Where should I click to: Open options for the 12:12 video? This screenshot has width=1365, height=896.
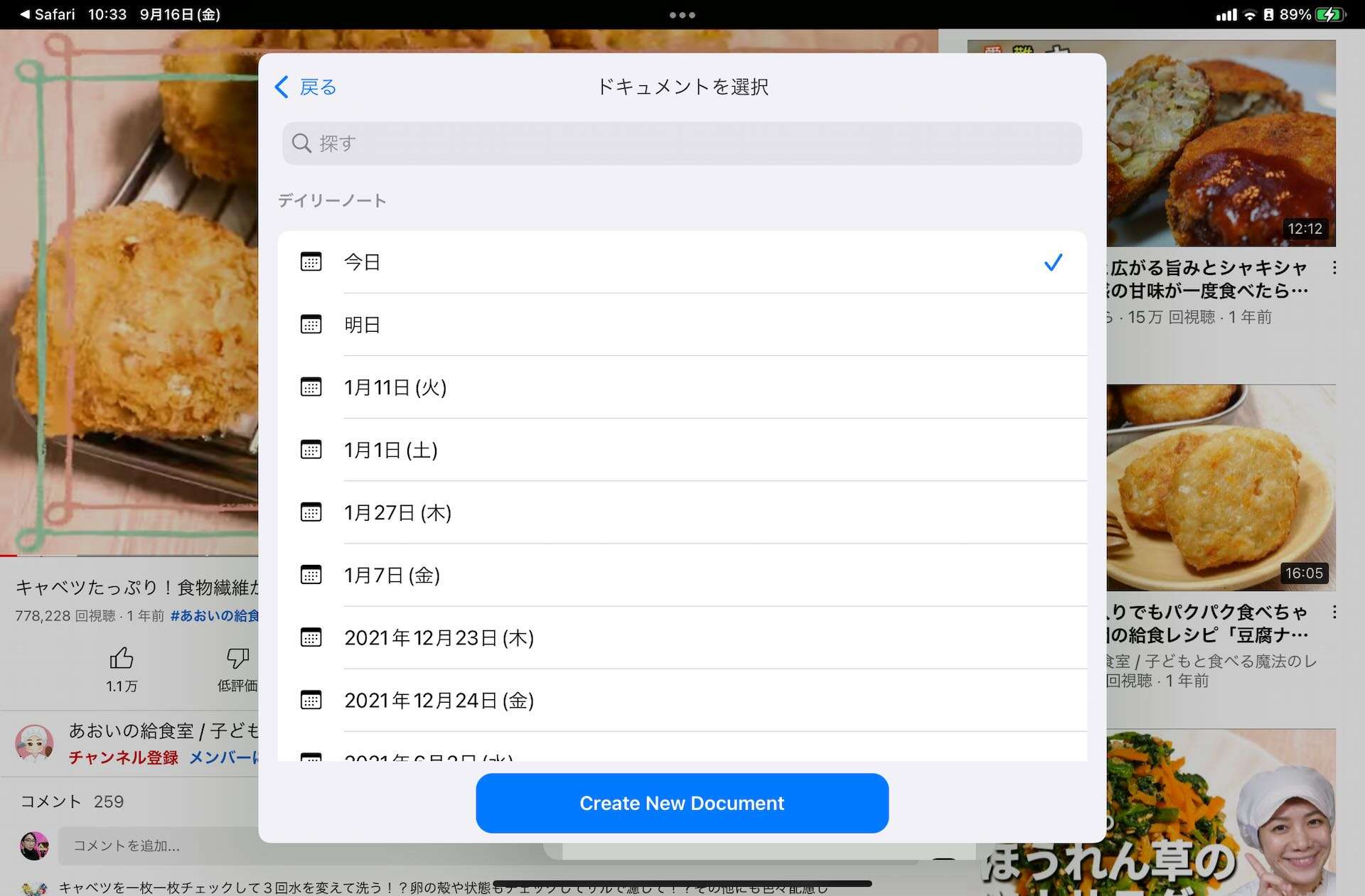click(x=1334, y=268)
